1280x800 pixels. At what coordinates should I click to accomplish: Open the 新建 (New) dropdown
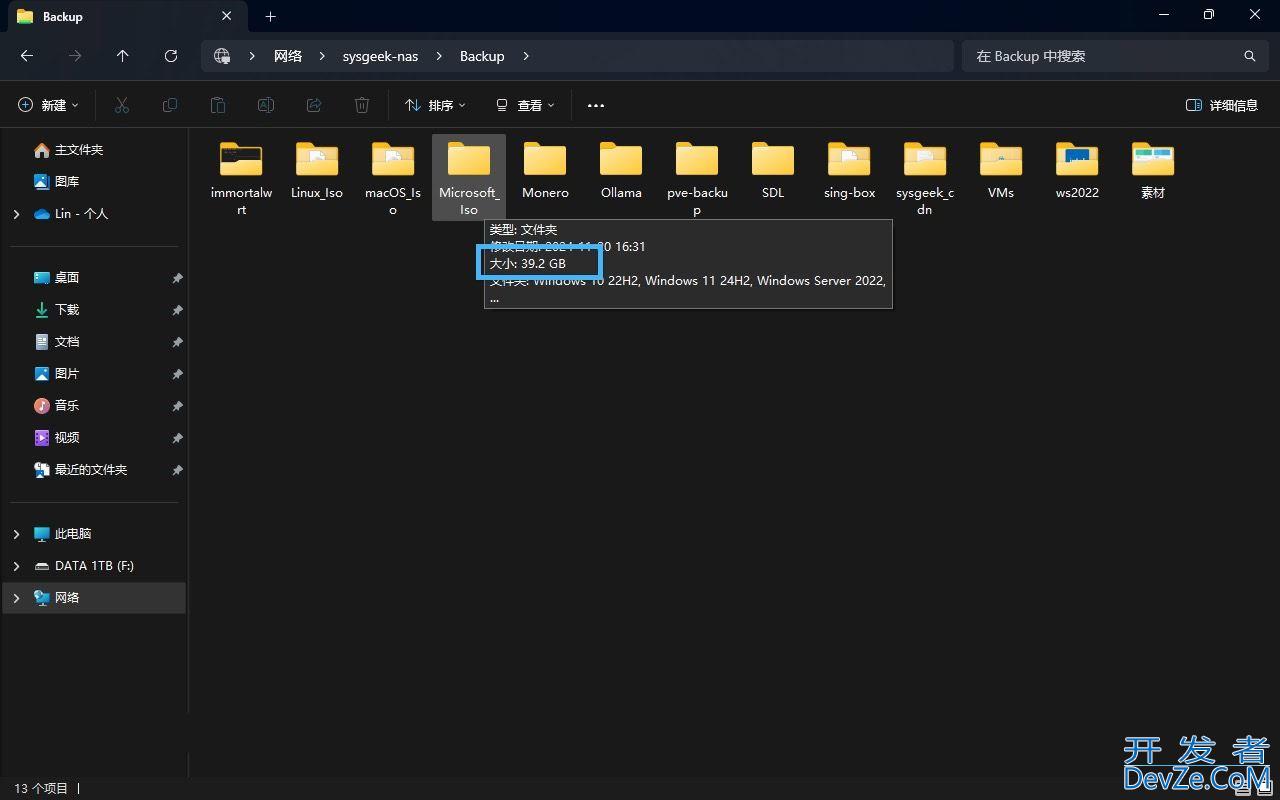pos(49,105)
